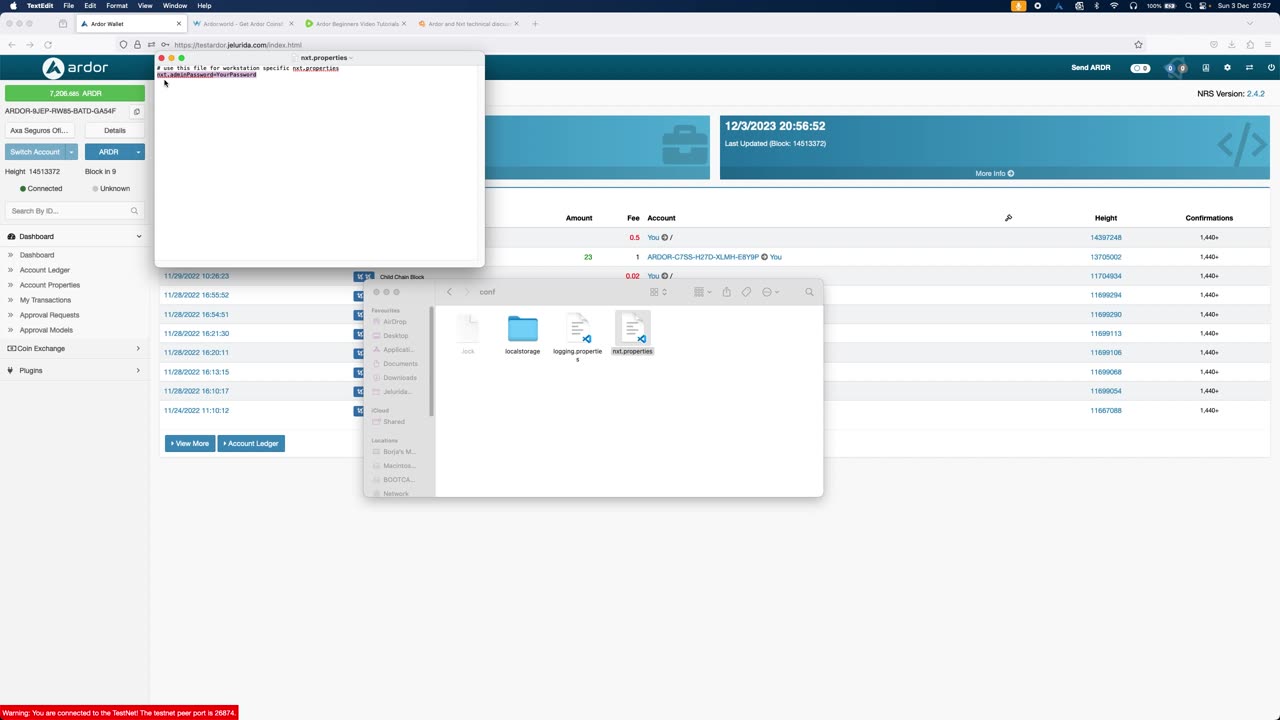Open the Switch Account dropdown arrow

(x=71, y=152)
